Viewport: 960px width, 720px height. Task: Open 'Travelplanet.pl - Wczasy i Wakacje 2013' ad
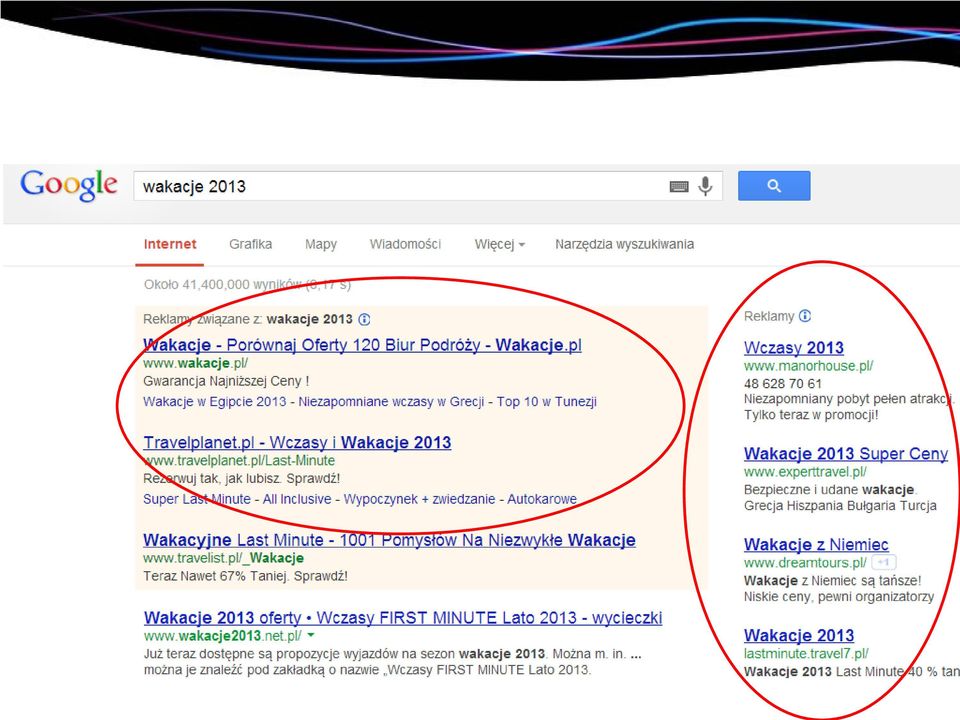(297, 442)
